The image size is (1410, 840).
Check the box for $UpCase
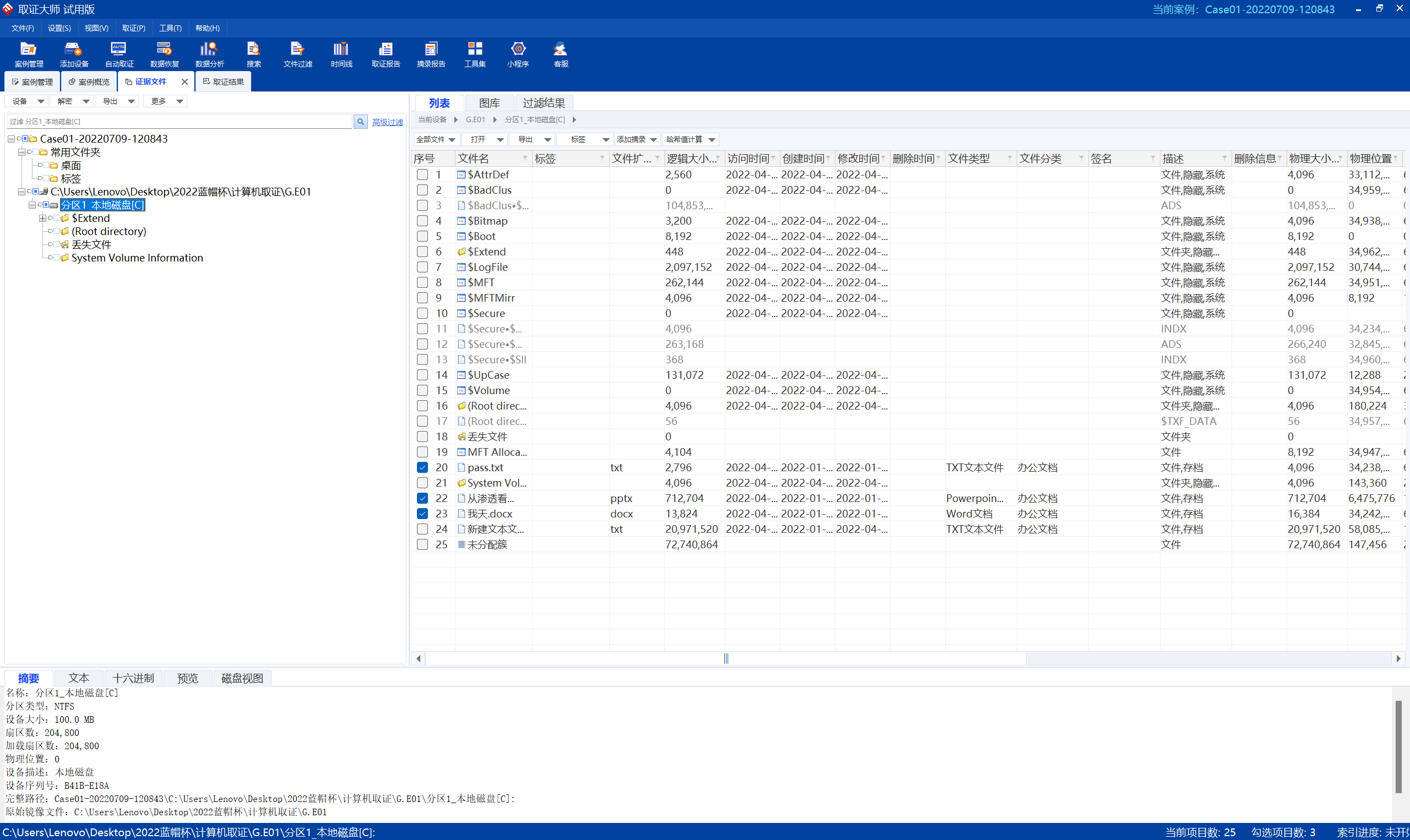[x=422, y=375]
